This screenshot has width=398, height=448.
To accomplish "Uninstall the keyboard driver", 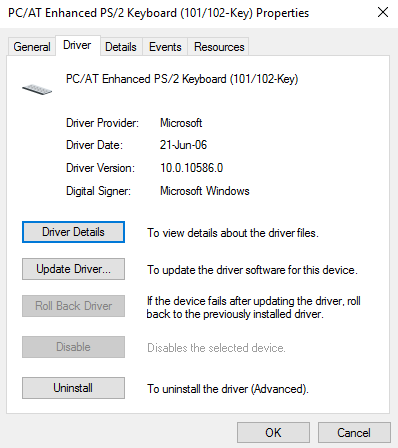I will [x=73, y=388].
